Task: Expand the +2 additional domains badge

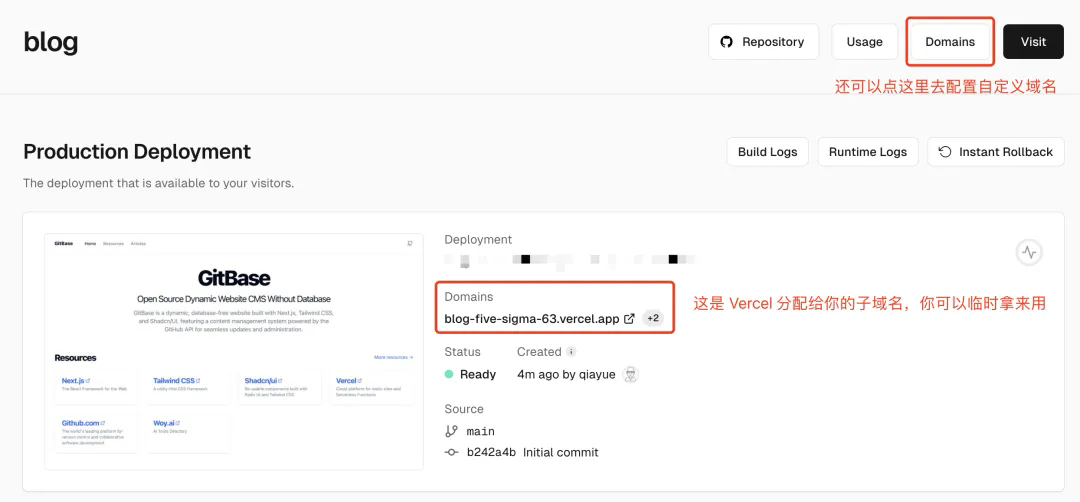Action: (x=653, y=319)
